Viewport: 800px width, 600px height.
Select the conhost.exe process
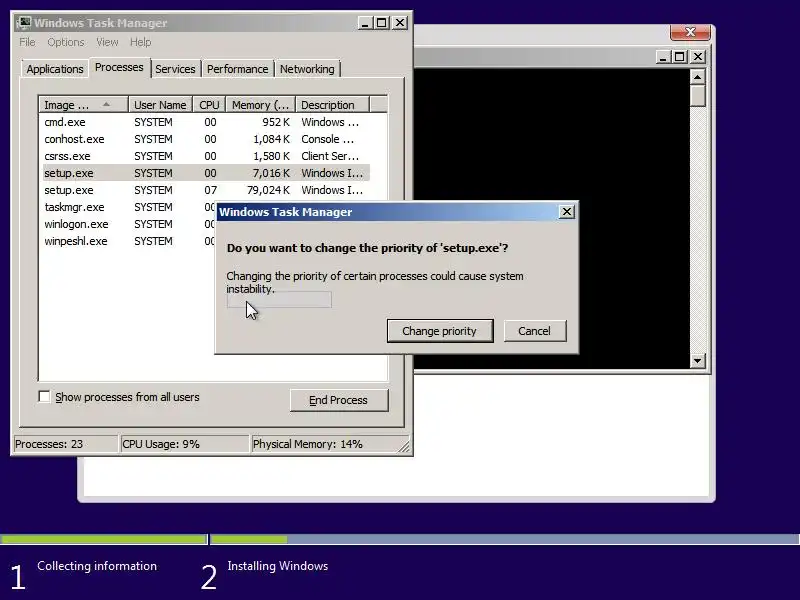[207, 139]
